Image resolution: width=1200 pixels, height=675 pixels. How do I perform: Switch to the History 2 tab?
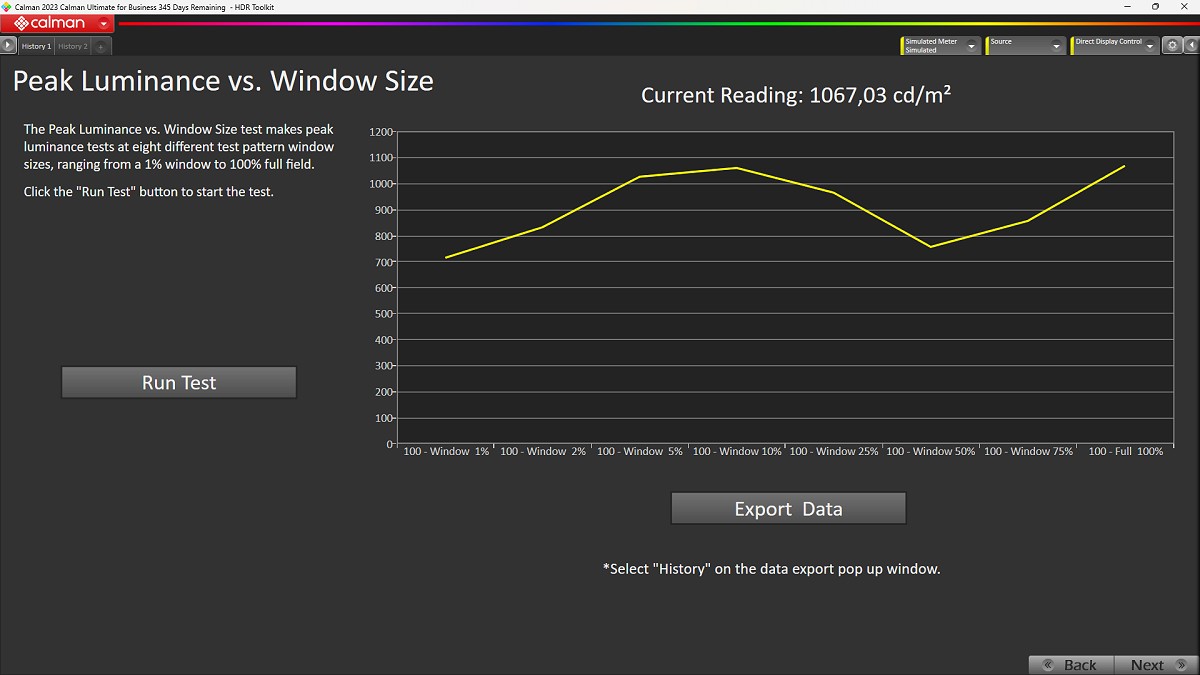click(72, 47)
